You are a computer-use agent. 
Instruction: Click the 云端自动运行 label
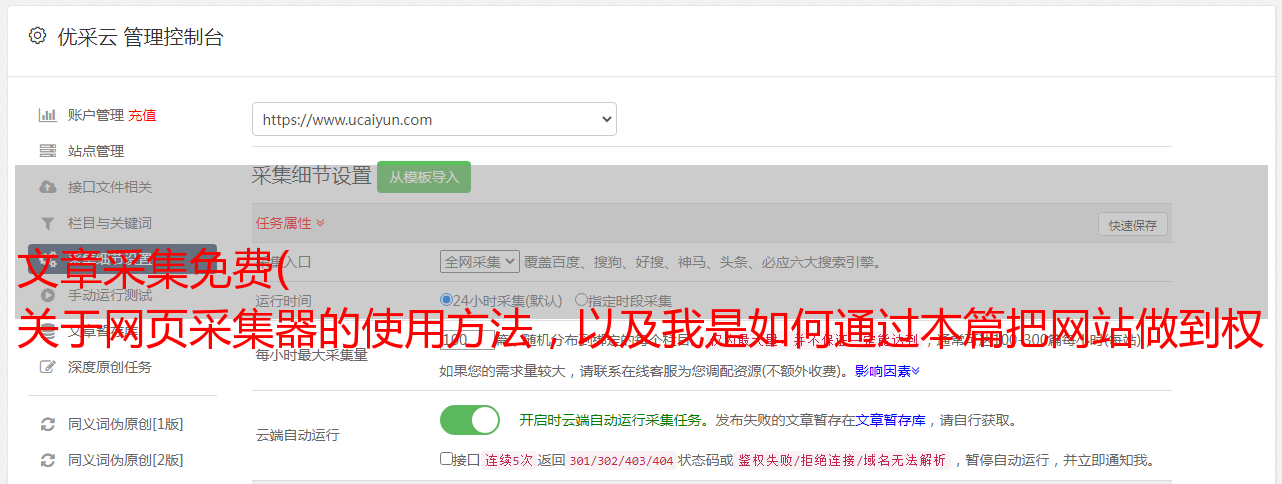pyautogui.click(x=298, y=436)
